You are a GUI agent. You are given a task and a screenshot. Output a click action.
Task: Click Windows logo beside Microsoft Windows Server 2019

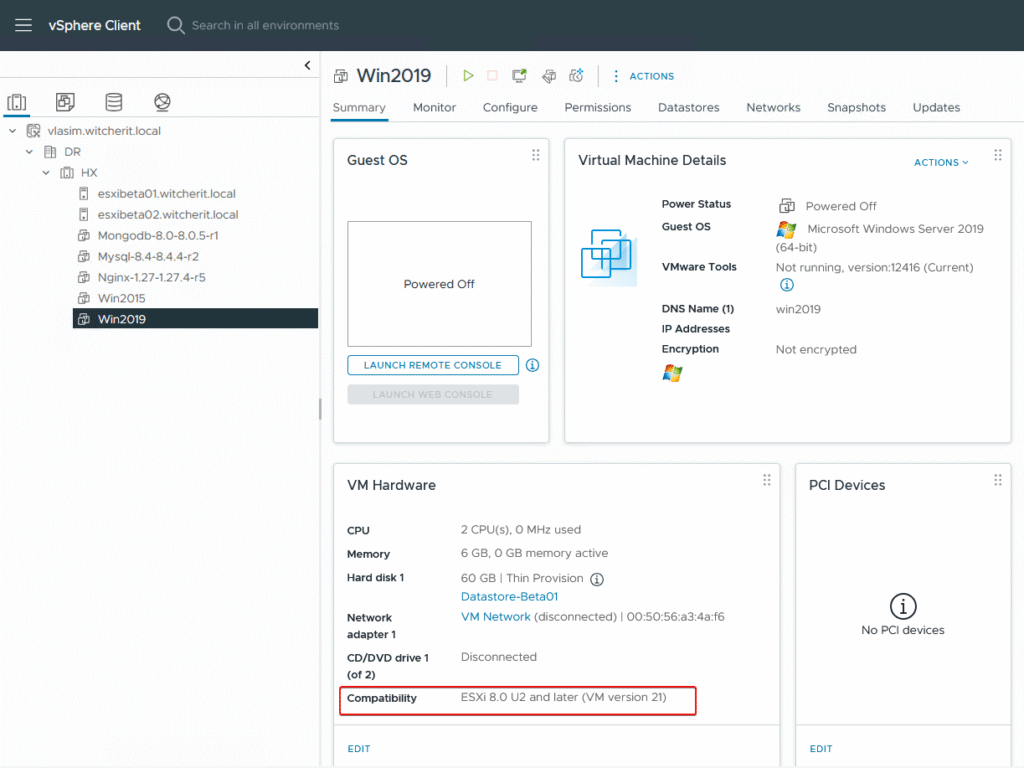pos(786,230)
